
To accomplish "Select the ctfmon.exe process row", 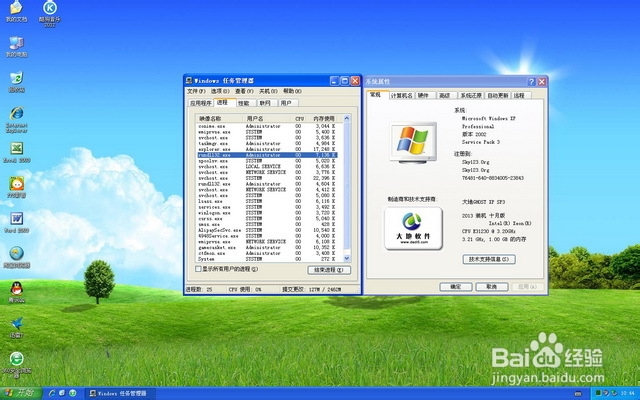I will pyautogui.click(x=267, y=253).
